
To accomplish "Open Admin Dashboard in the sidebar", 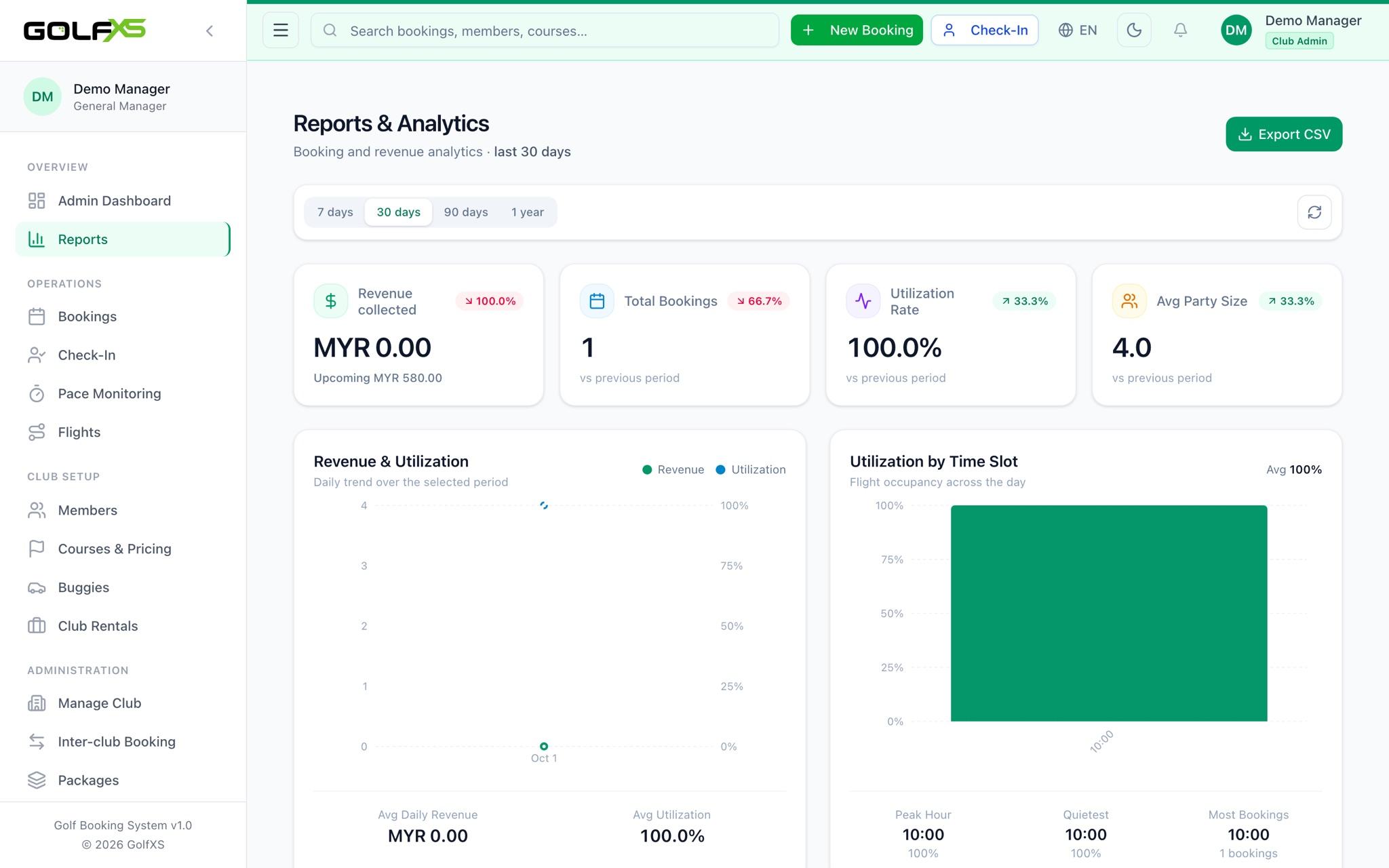I will [123, 201].
